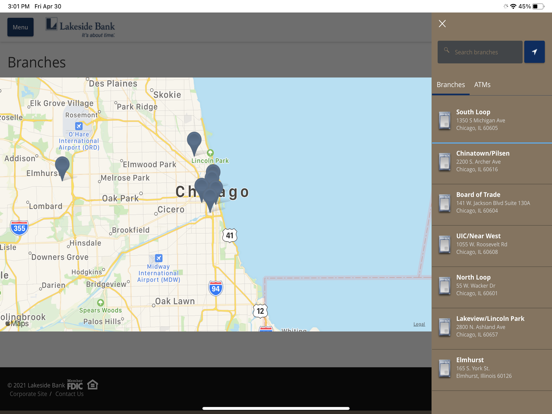Tap the map pin near Elmhurst
This screenshot has width=552, height=414.
62,168
